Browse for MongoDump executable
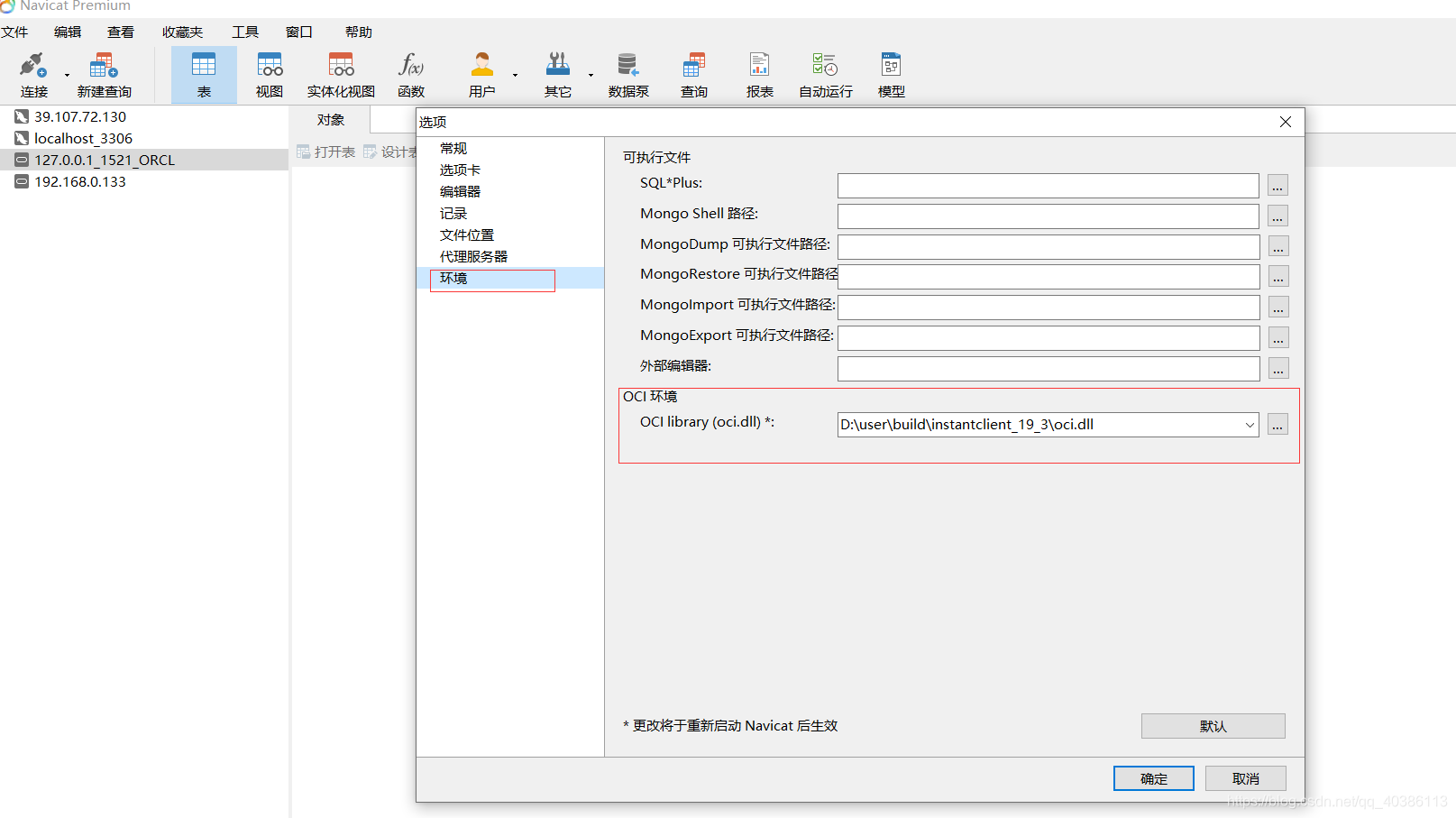This screenshot has height=818, width=1456. click(1277, 246)
